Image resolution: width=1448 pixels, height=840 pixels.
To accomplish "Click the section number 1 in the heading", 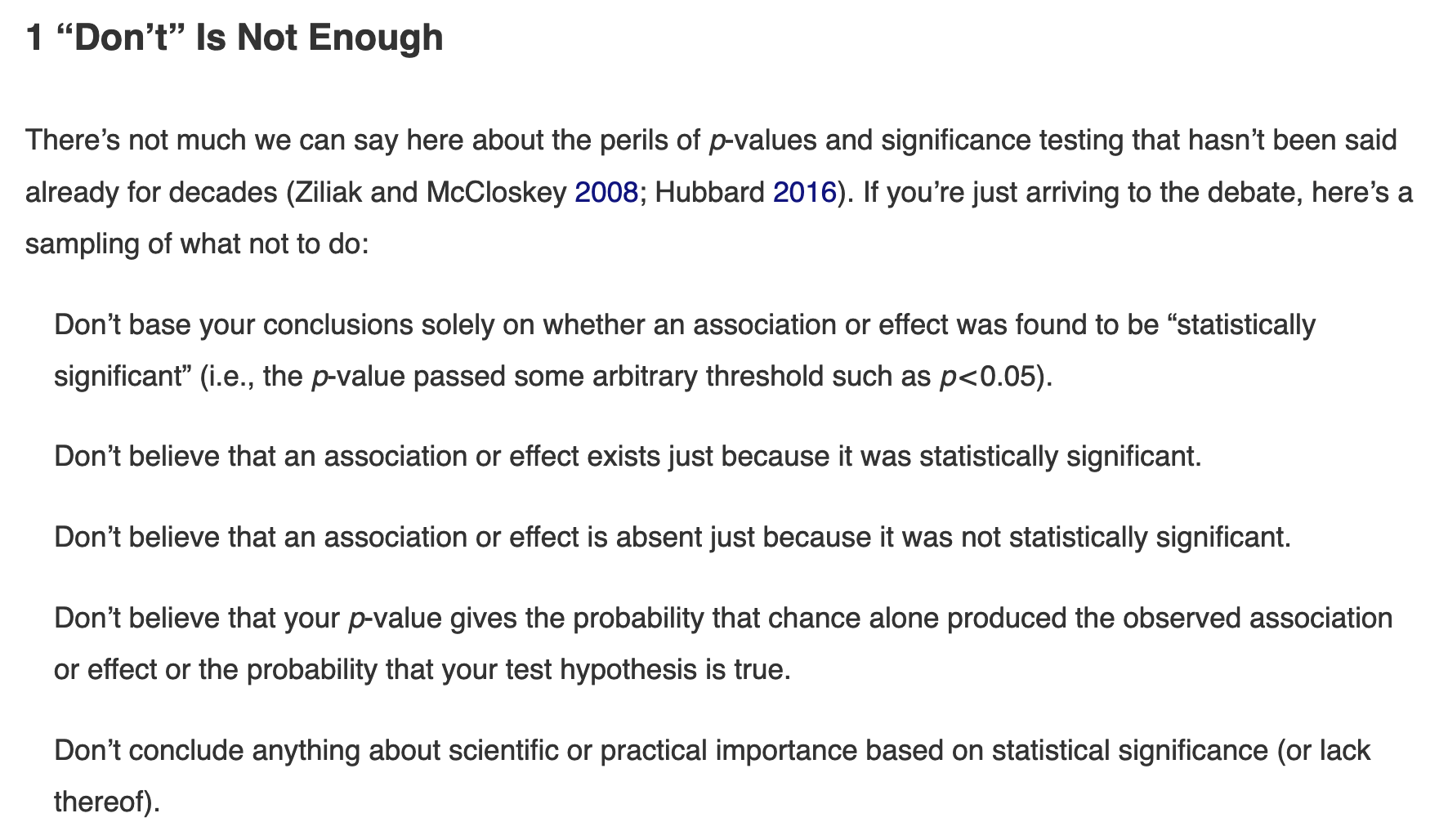I will (x=34, y=38).
